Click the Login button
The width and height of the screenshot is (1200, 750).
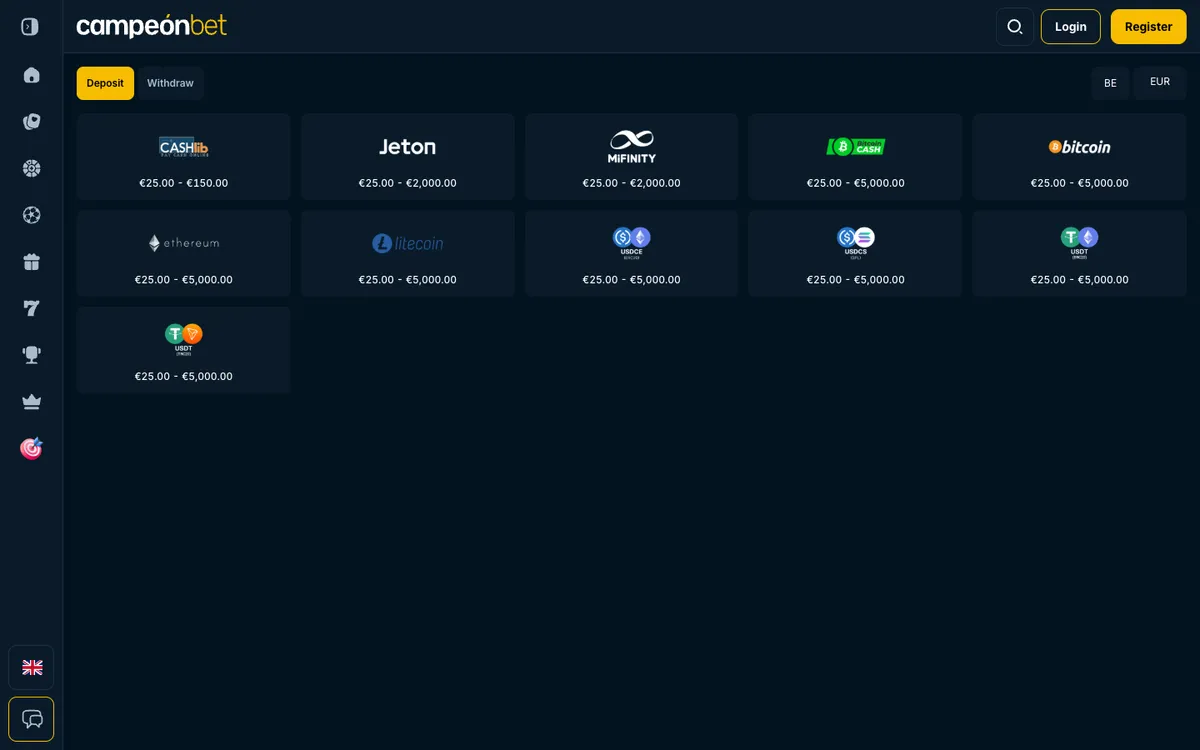point(1070,27)
